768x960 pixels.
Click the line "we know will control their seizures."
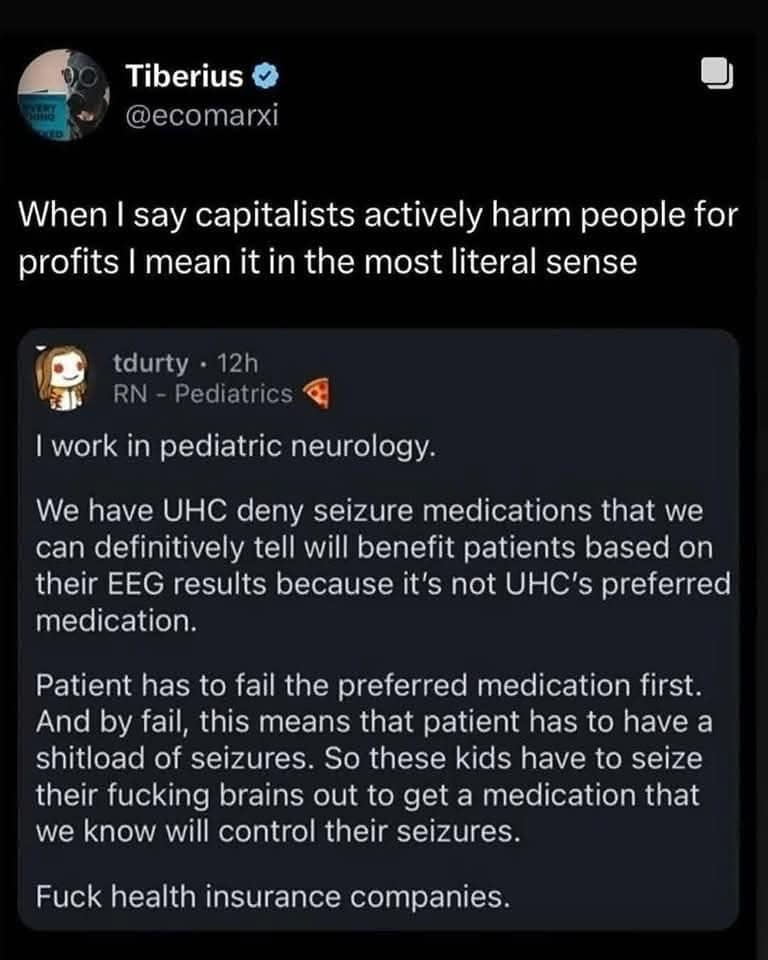click(x=278, y=831)
